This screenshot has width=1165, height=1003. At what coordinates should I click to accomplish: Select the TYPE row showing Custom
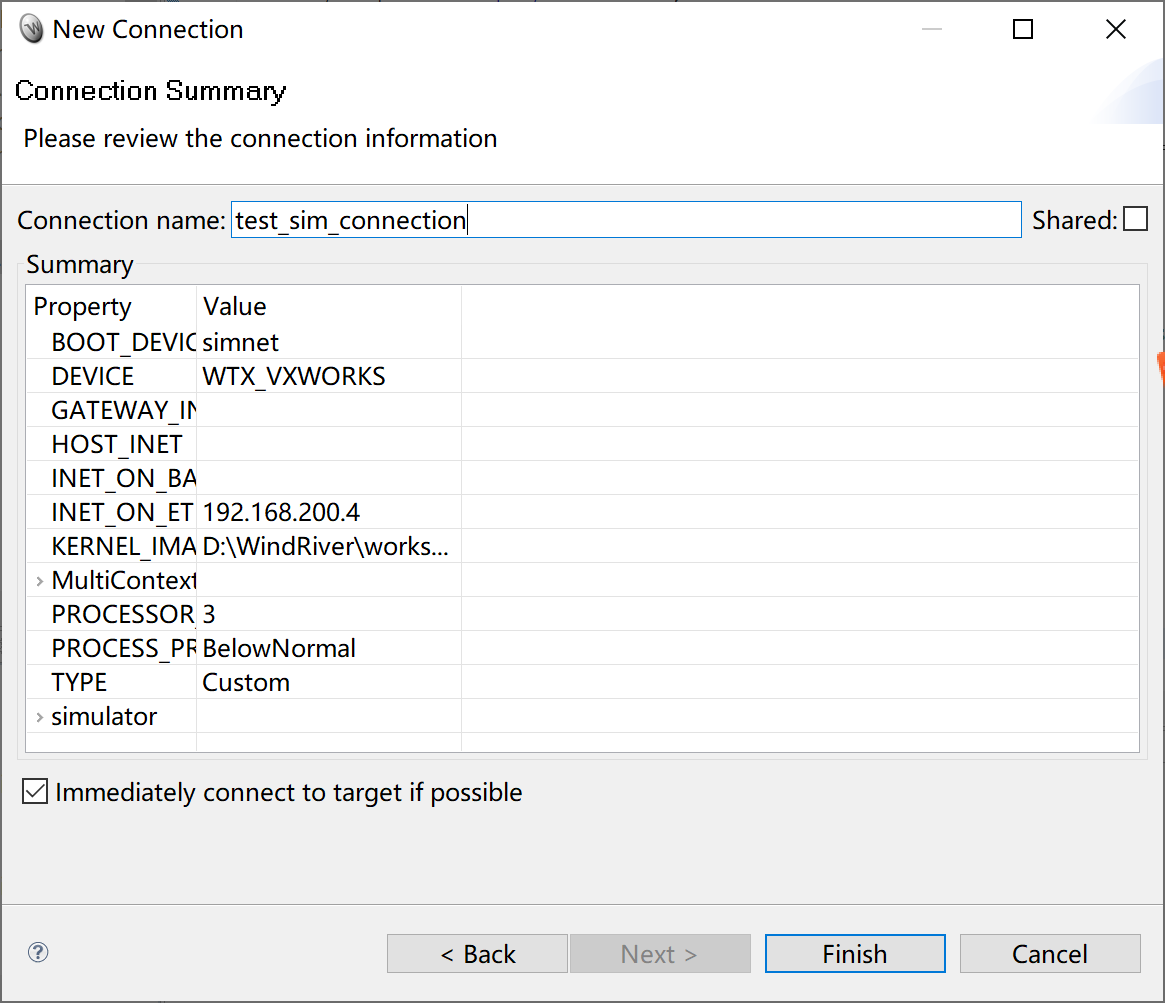pos(245,682)
